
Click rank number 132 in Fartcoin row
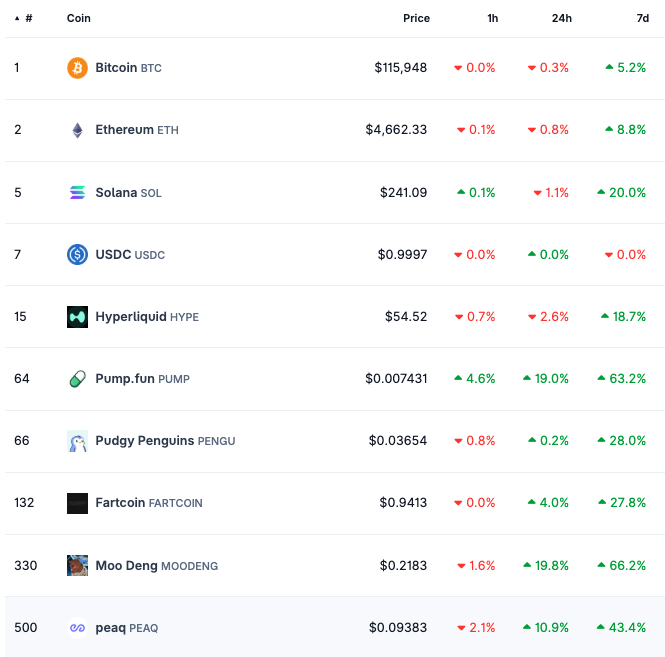[24, 503]
